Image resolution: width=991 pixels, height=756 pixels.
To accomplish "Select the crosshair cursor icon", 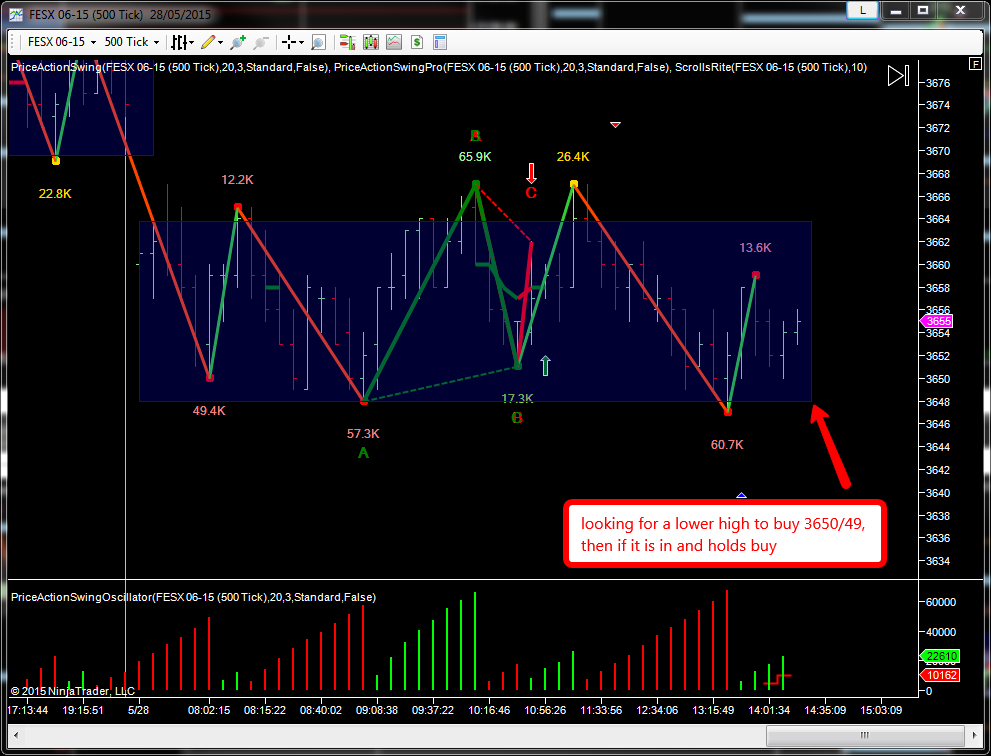I will pyautogui.click(x=289, y=42).
